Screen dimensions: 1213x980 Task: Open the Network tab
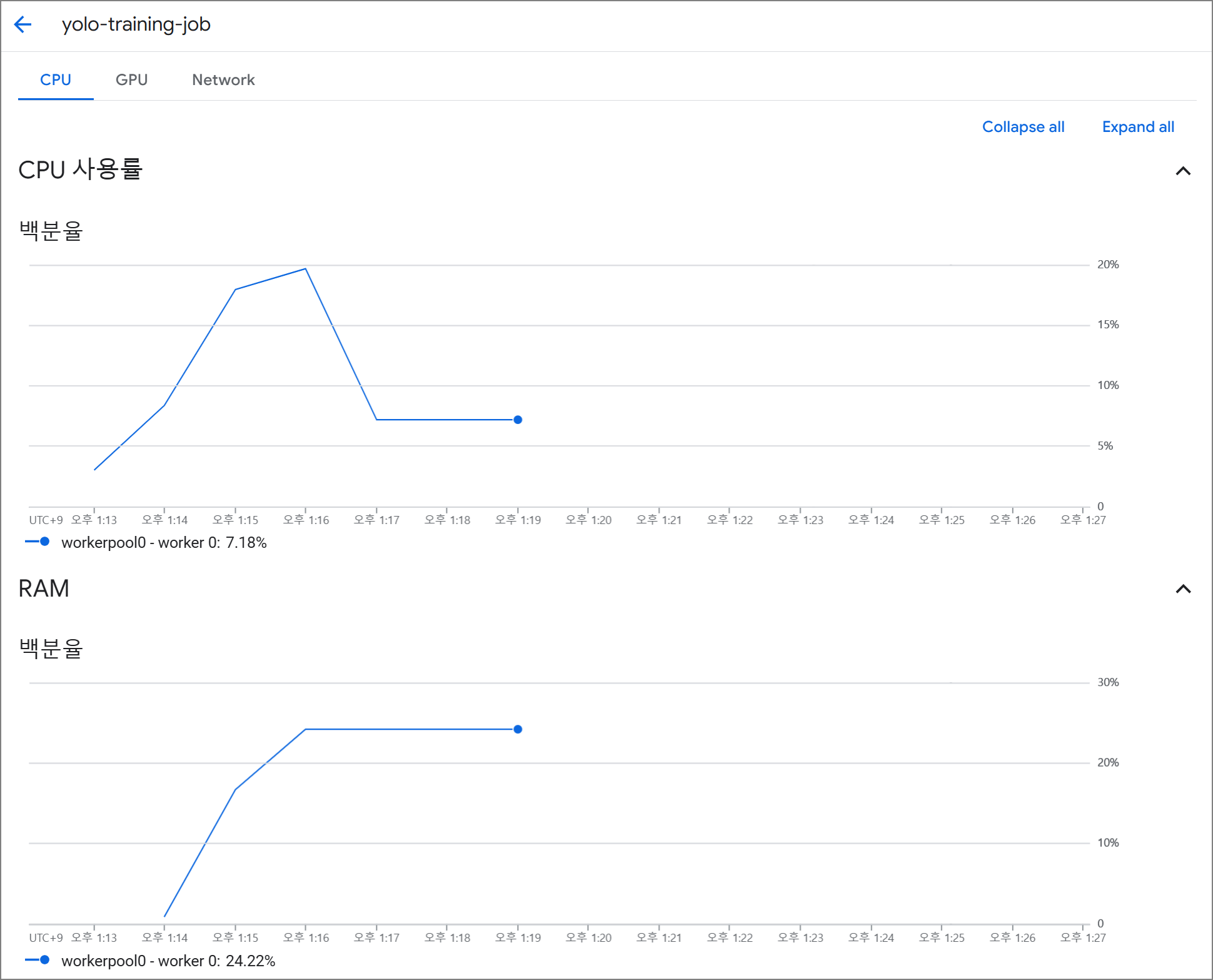point(223,80)
